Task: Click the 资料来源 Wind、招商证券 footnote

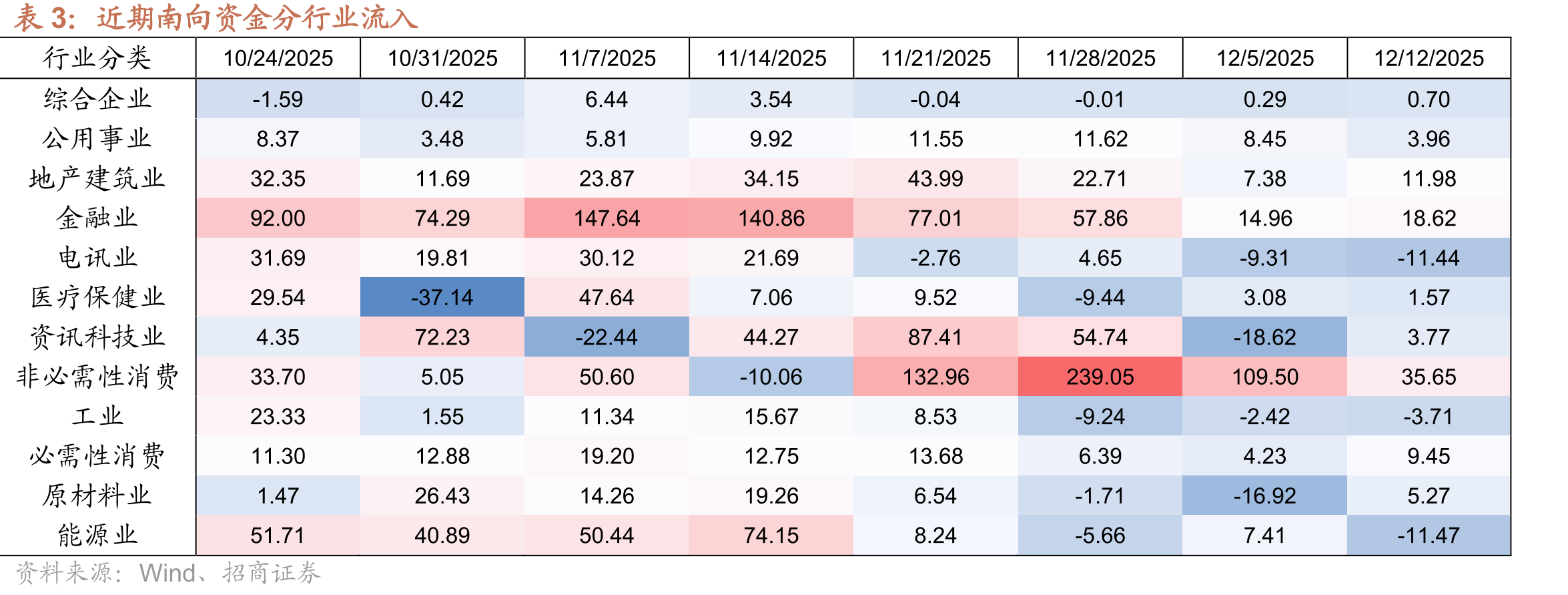Action: coord(168,573)
